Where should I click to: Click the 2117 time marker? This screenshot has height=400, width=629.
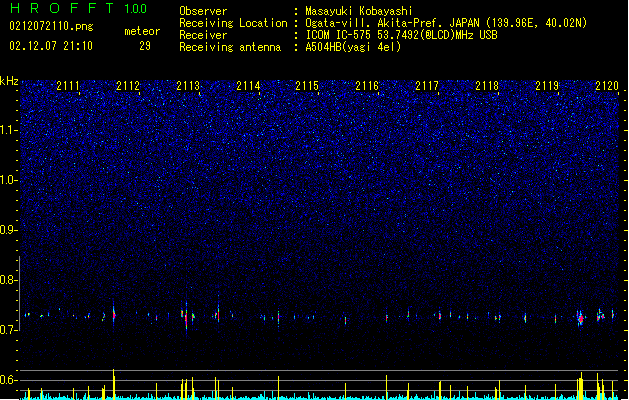click(x=427, y=86)
